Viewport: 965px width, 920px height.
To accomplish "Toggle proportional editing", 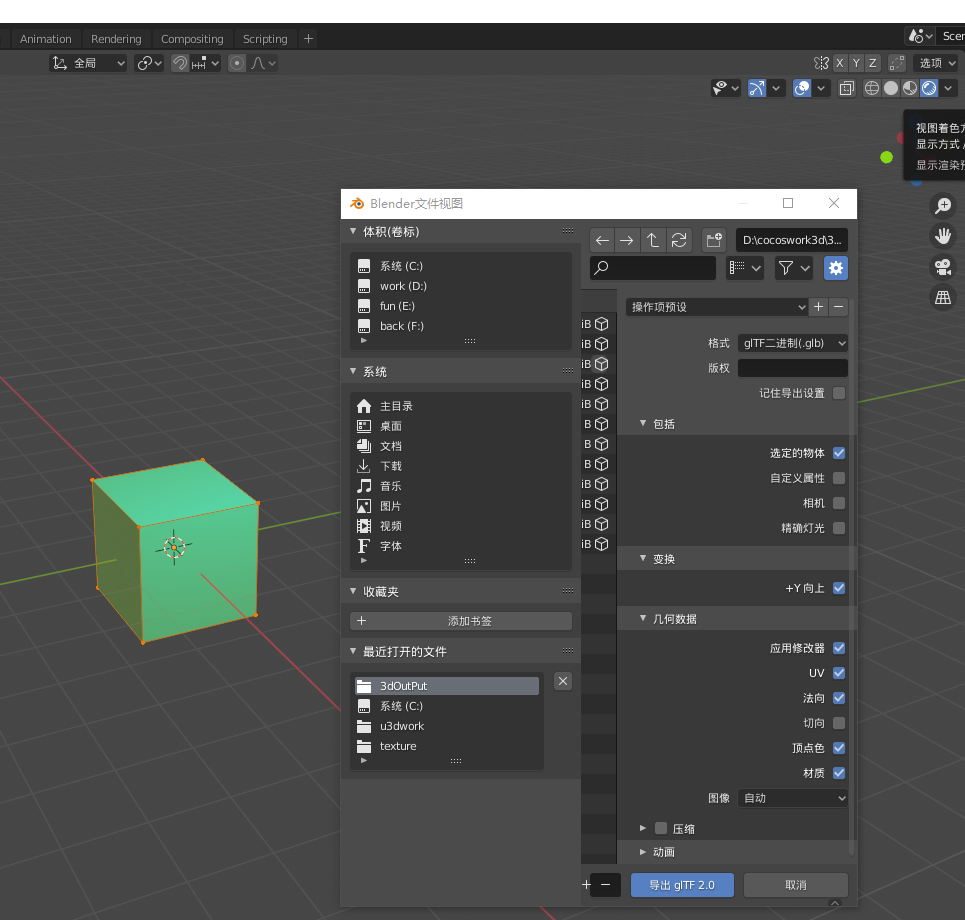I will coord(237,63).
